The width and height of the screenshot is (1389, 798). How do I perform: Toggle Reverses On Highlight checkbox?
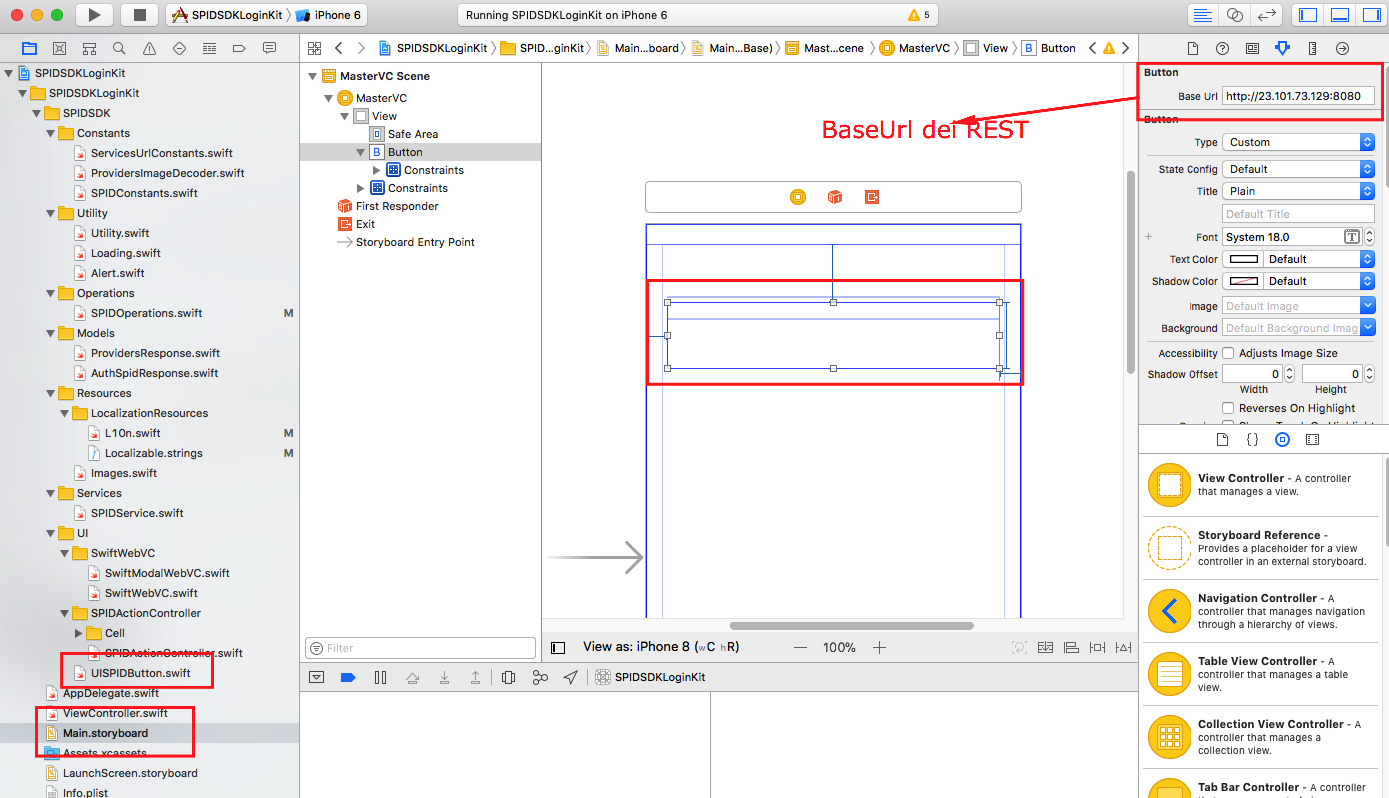click(x=1228, y=408)
